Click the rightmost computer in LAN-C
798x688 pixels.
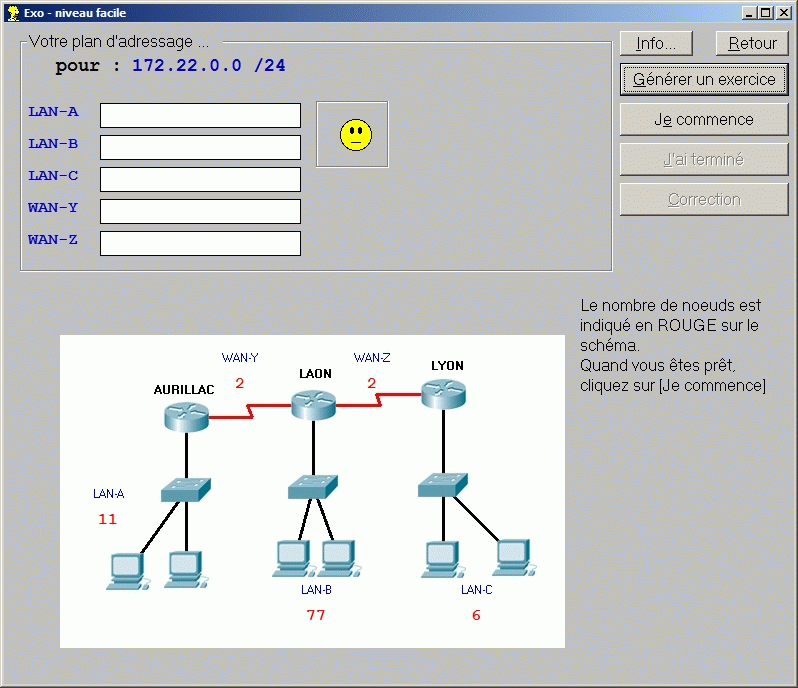[x=515, y=558]
